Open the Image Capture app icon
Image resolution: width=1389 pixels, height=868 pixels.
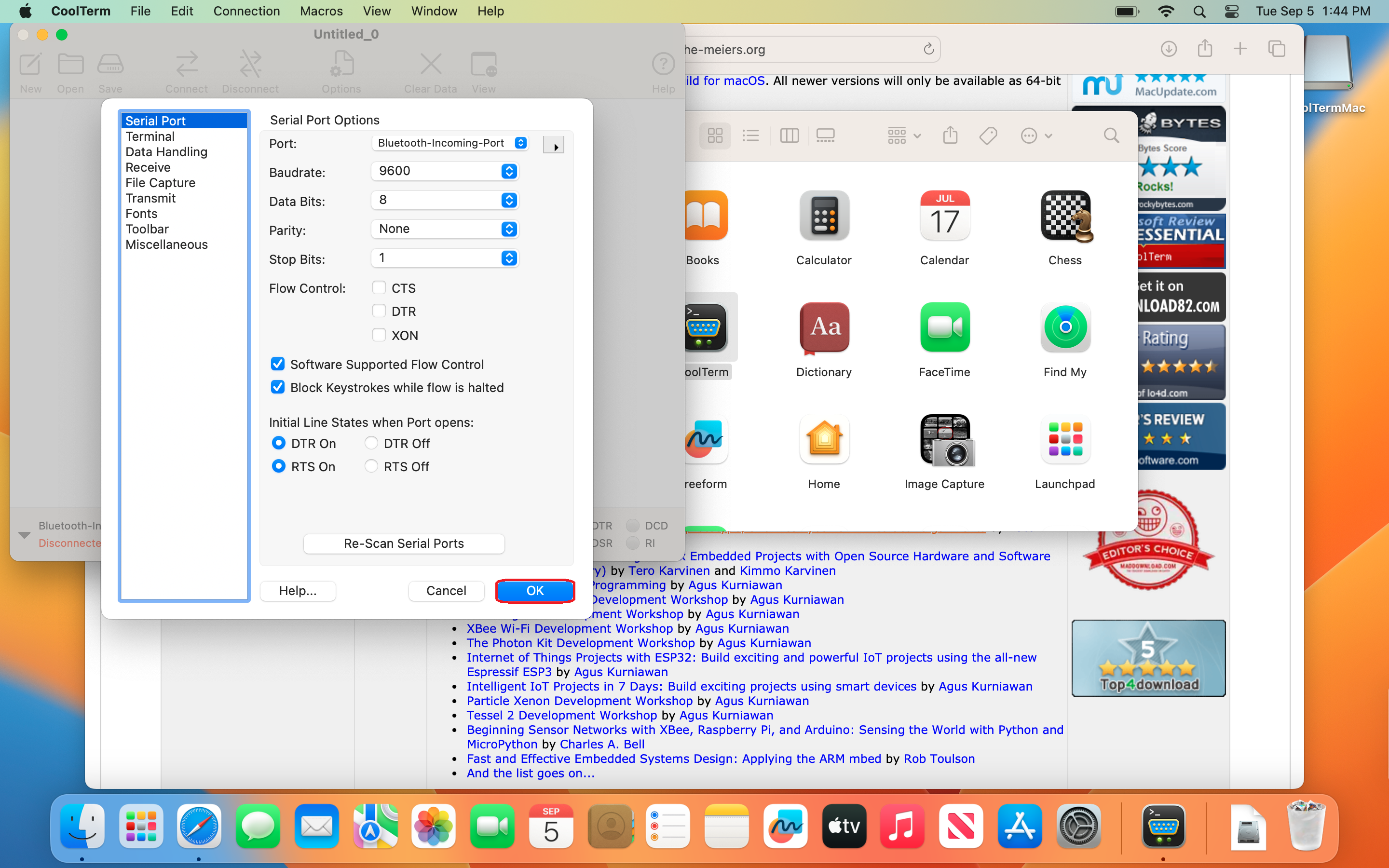(944, 440)
